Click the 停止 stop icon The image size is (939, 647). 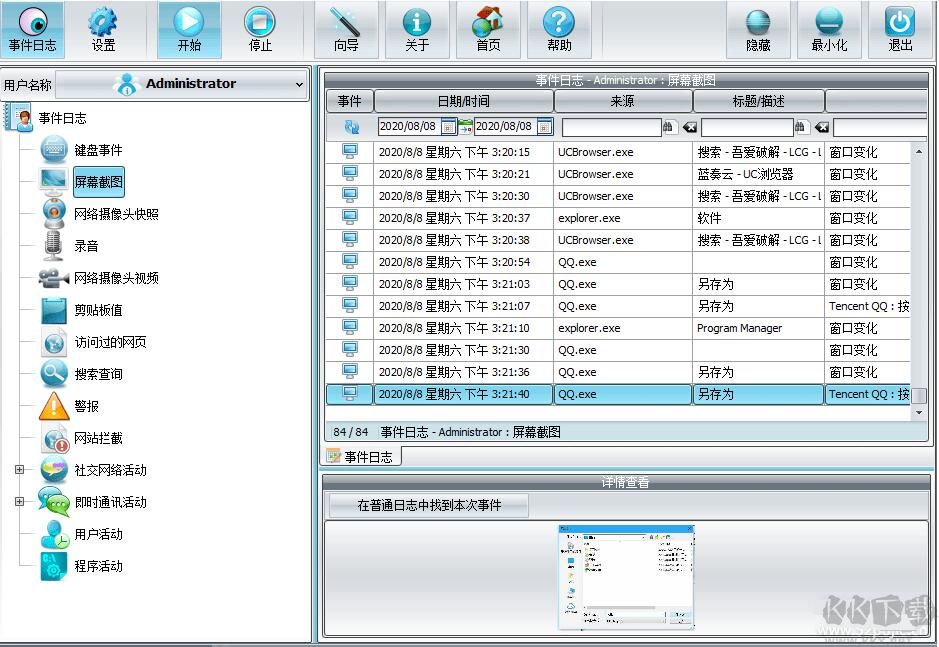pos(260,28)
